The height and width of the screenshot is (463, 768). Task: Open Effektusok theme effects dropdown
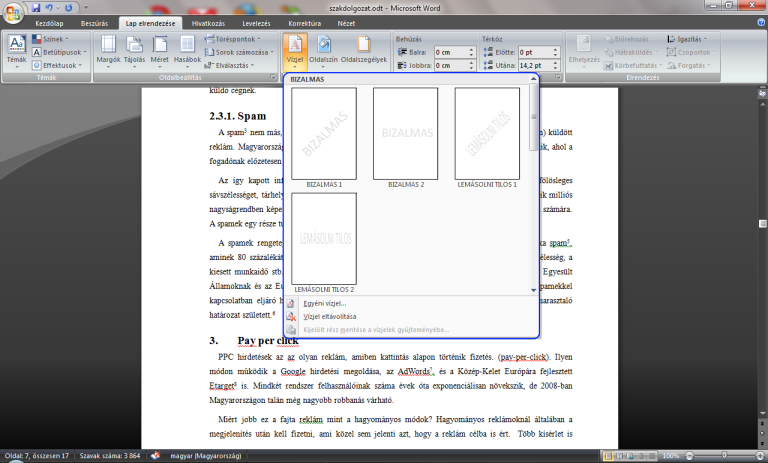(x=57, y=65)
